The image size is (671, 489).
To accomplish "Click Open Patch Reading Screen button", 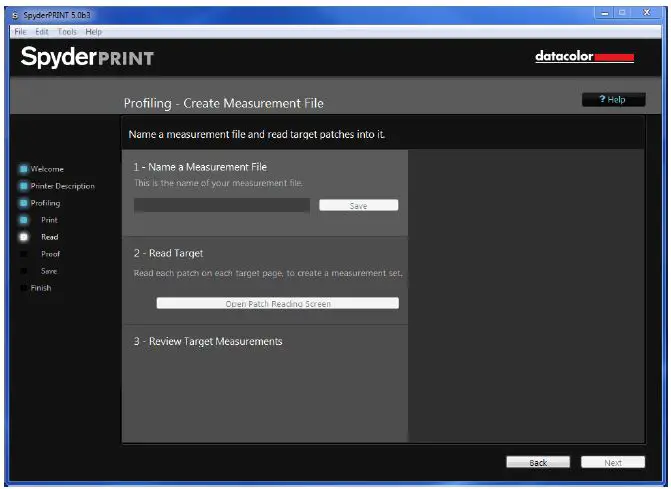I will click(x=278, y=303).
